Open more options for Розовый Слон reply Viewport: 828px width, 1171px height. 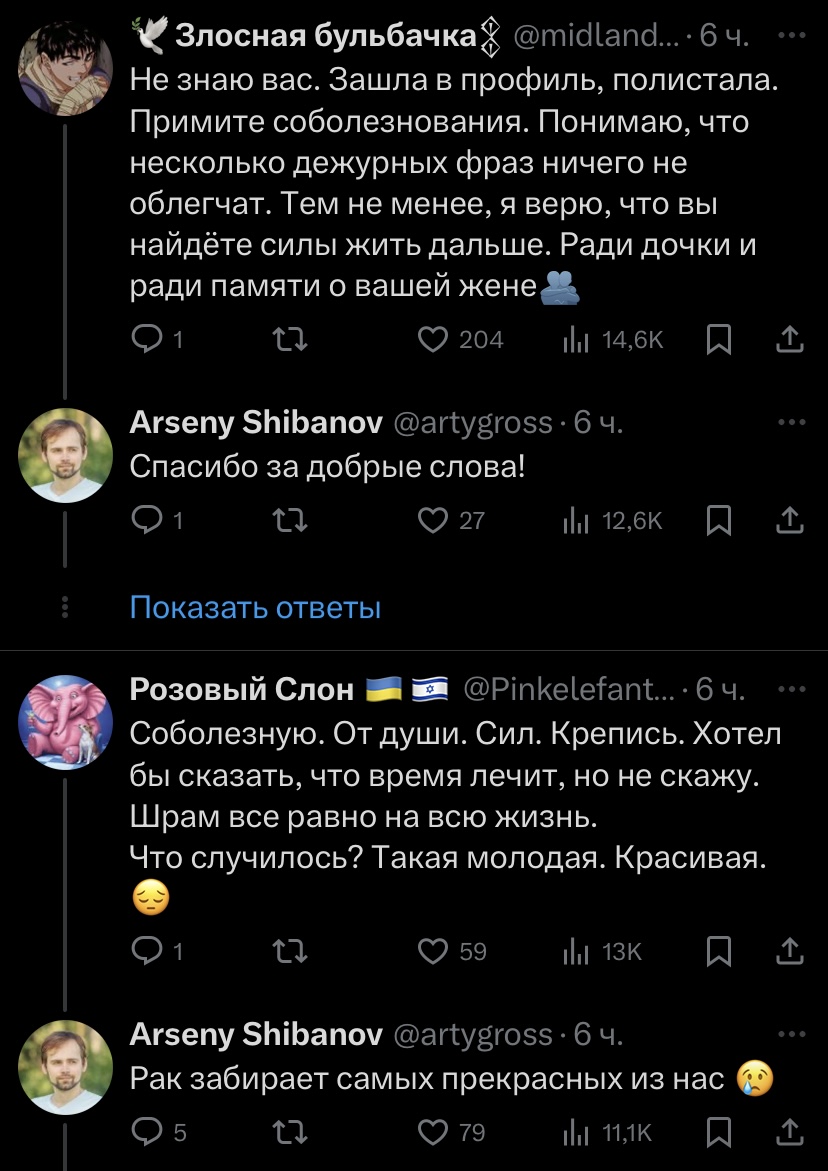point(790,689)
